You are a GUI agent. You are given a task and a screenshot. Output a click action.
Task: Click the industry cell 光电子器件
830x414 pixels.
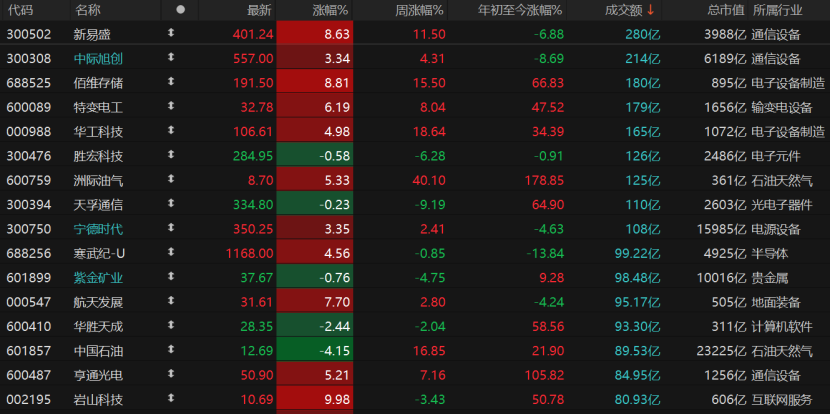pyautogui.click(x=782, y=205)
